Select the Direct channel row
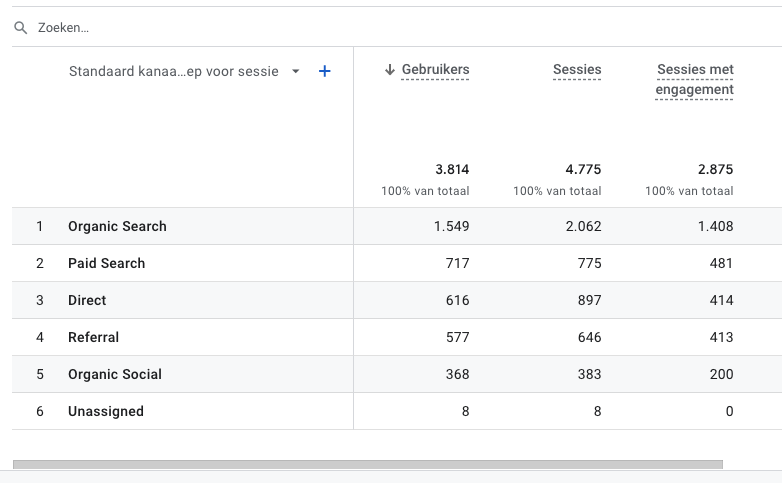Viewport: 782px width, 483px height. click(x=87, y=300)
